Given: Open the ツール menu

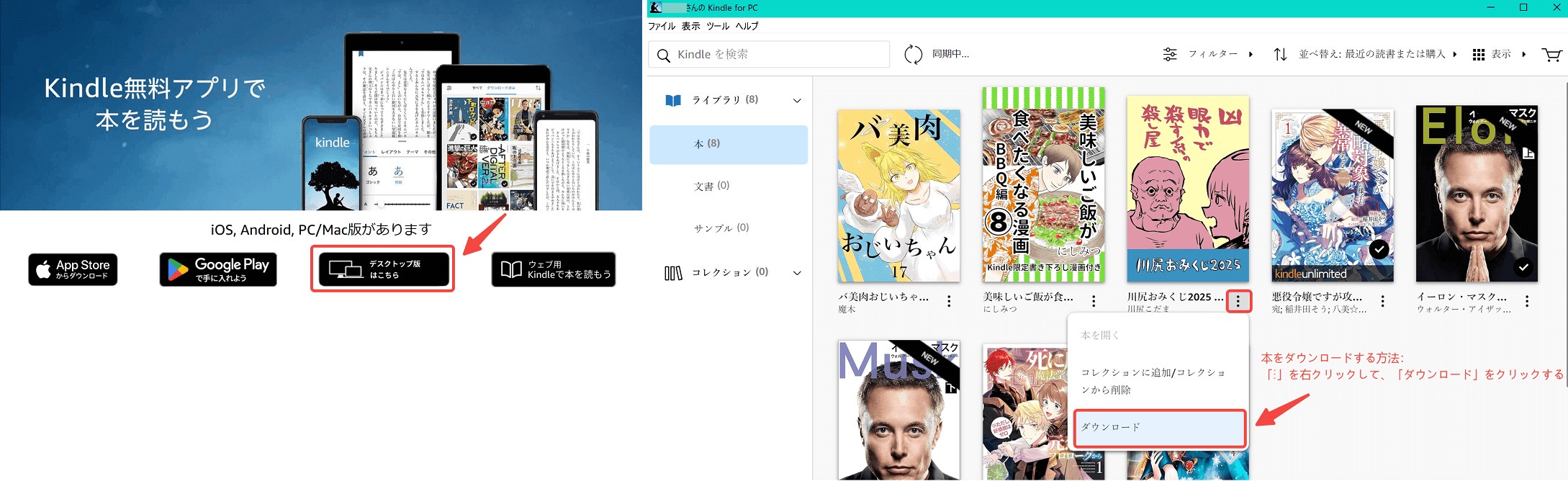Looking at the screenshot, I should [718, 26].
